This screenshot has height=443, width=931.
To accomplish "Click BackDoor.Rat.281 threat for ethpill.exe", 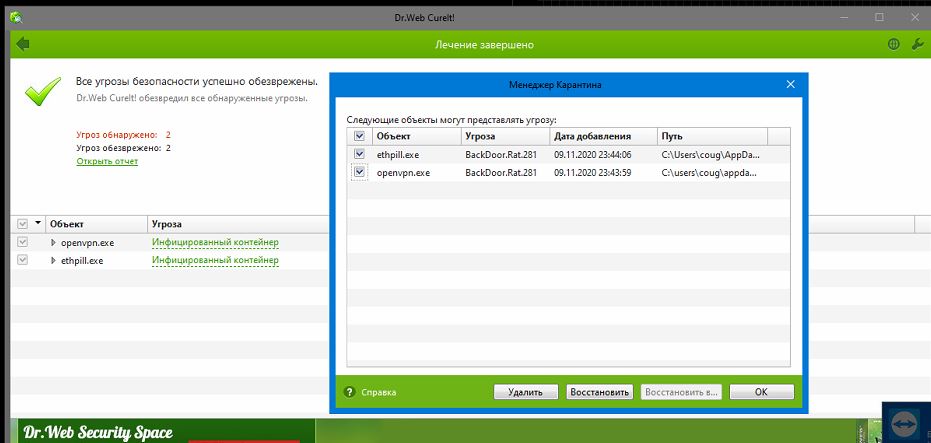I will [x=501, y=154].
